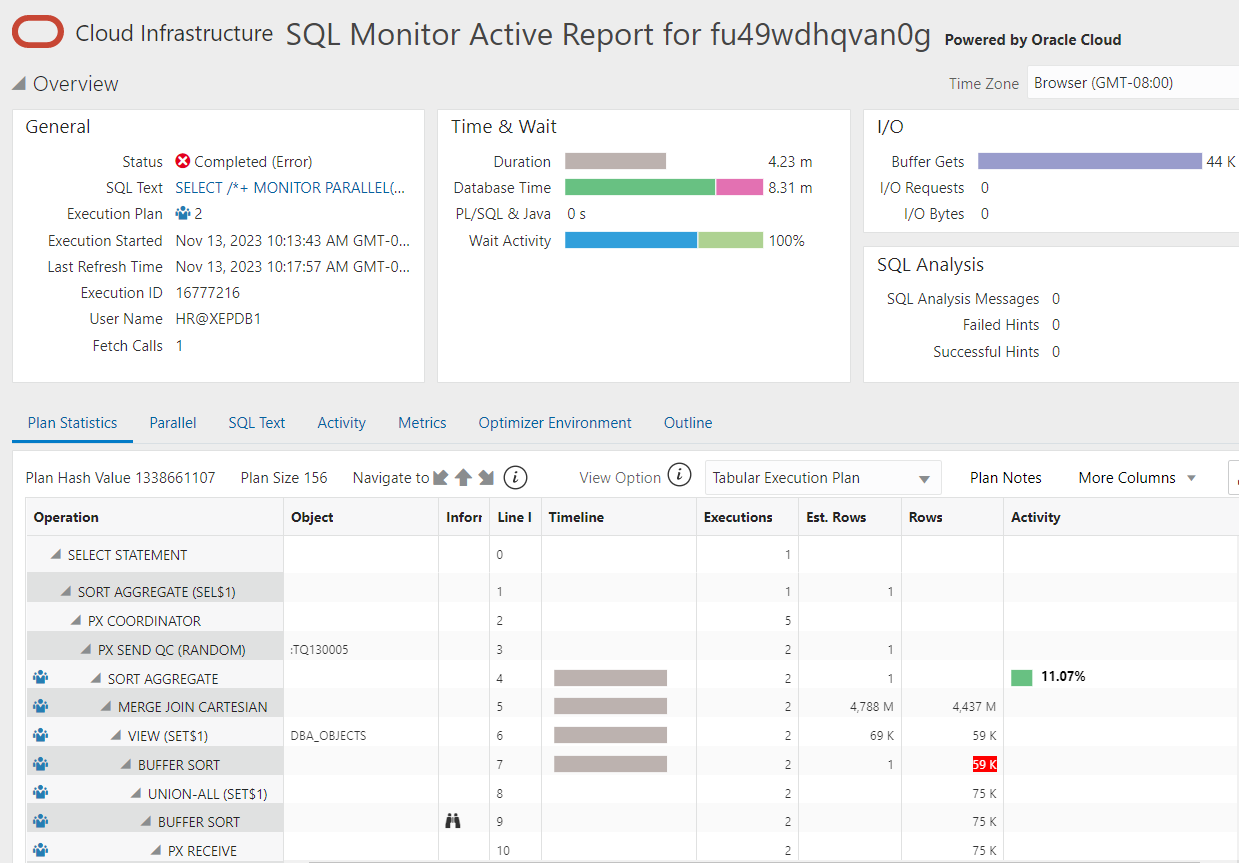Click the pink Database Time bar segment

[x=739, y=187]
